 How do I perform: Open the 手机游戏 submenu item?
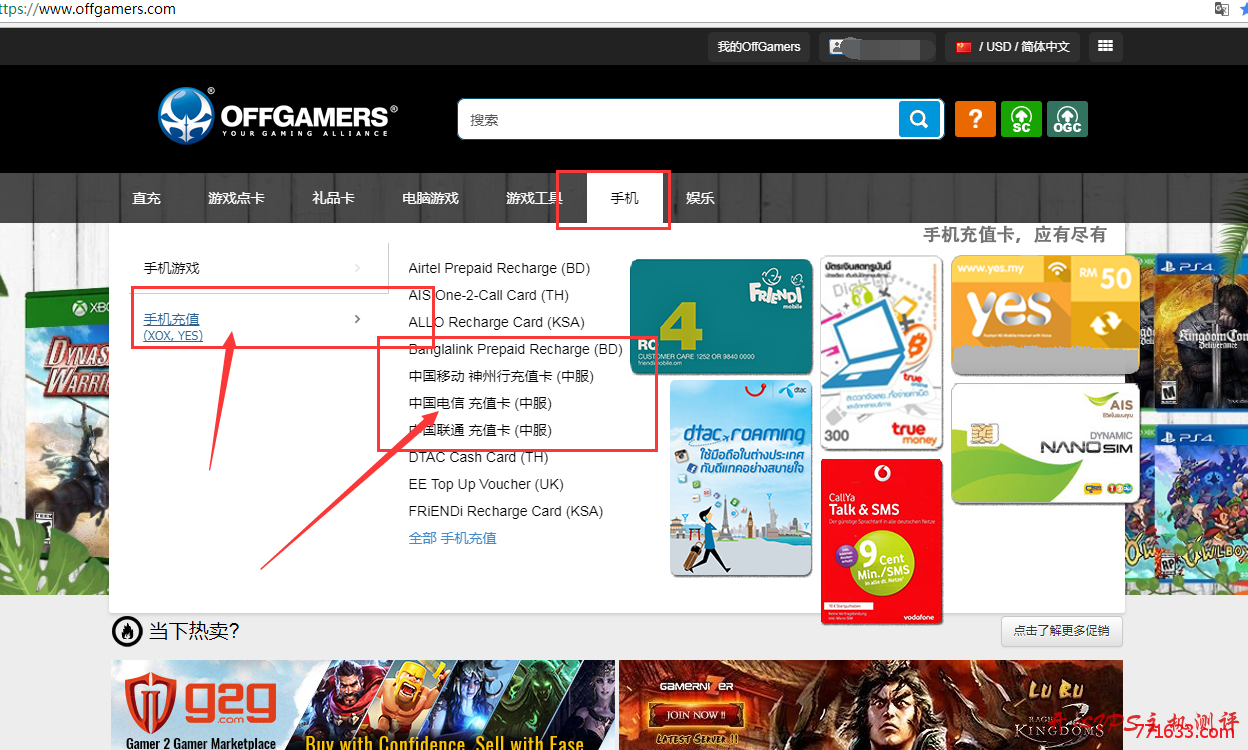(x=171, y=268)
